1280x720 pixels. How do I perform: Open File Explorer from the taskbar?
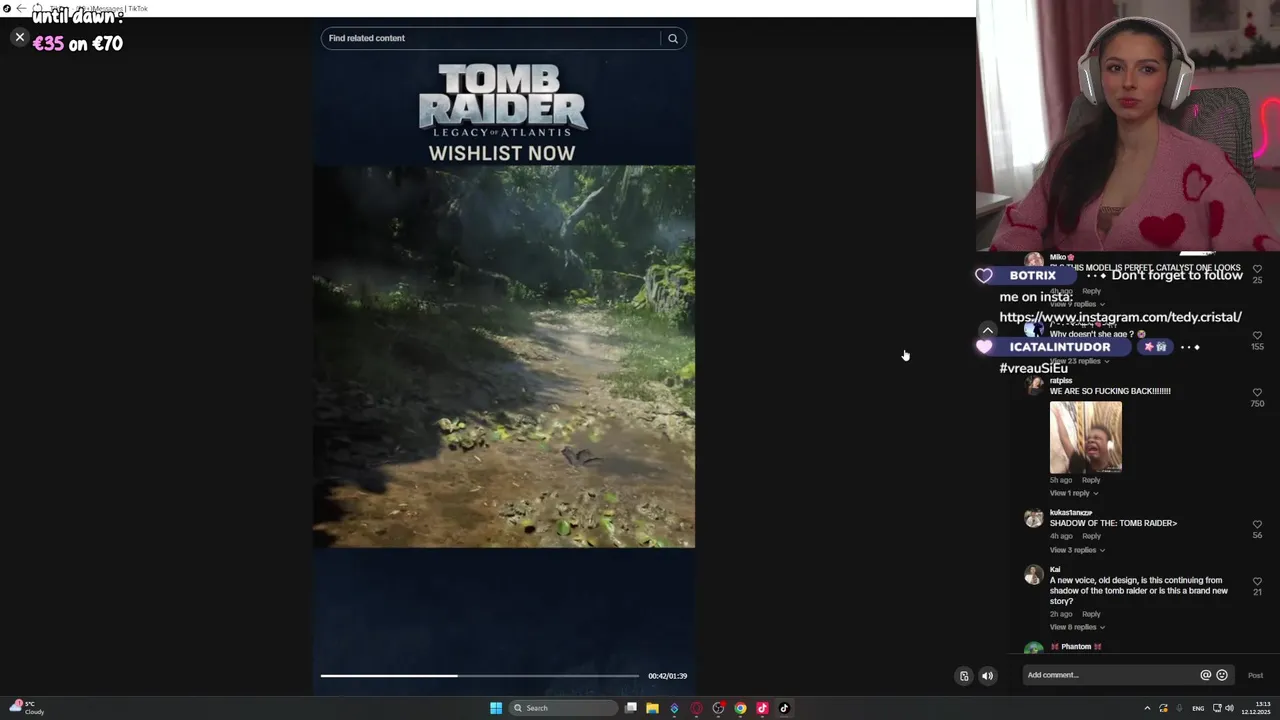[x=652, y=708]
